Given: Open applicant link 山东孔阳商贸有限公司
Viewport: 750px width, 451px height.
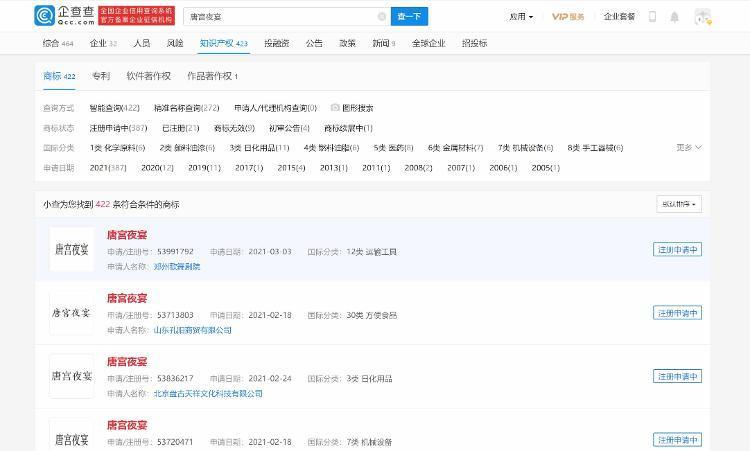Looking at the screenshot, I should (192, 330).
